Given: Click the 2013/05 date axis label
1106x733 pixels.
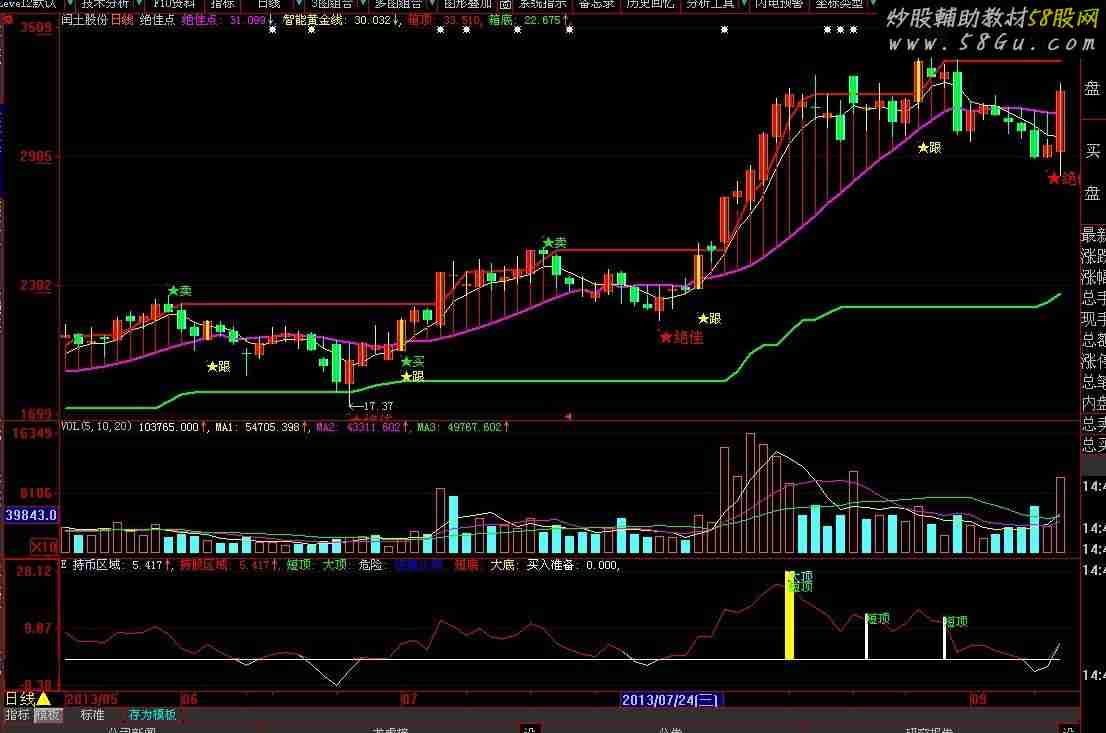Looking at the screenshot, I should [92, 700].
